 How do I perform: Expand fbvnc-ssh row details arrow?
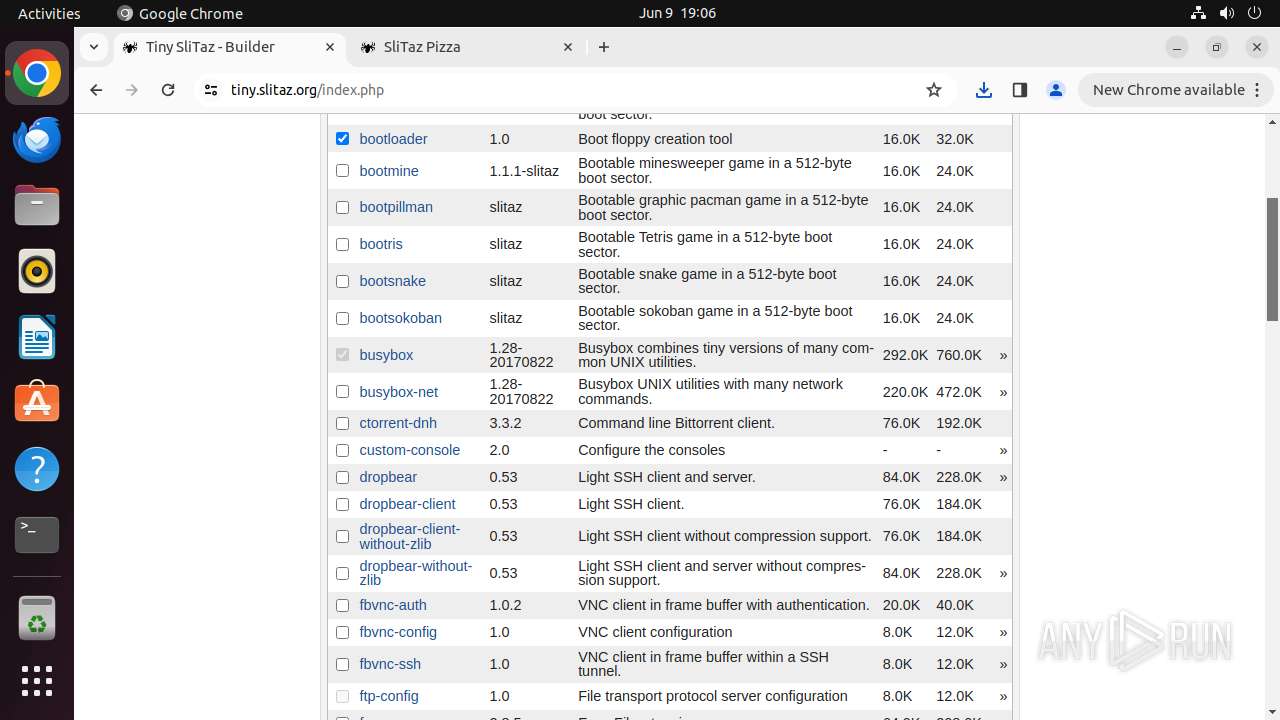coord(1003,664)
